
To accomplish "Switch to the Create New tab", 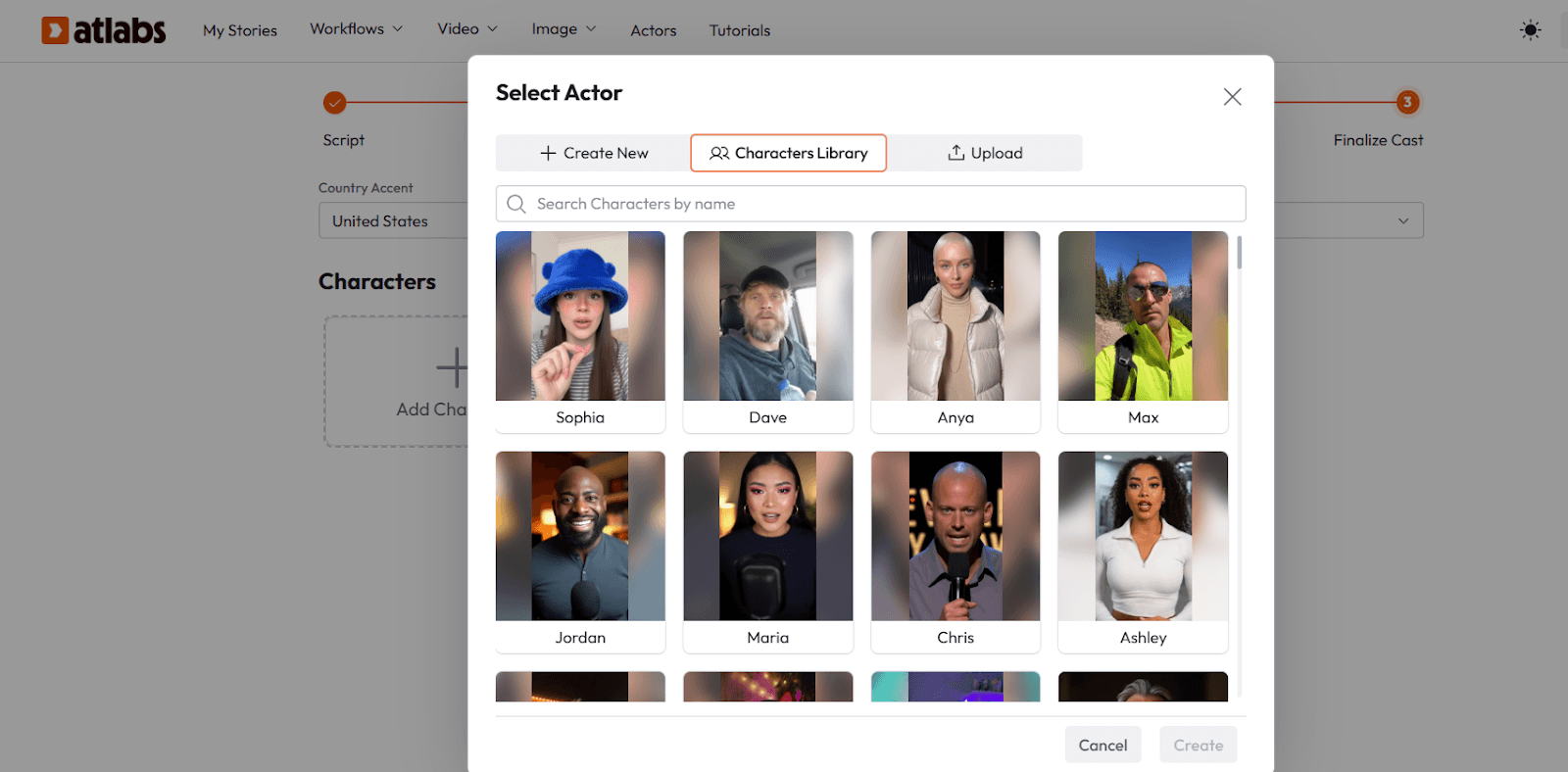I will [593, 153].
